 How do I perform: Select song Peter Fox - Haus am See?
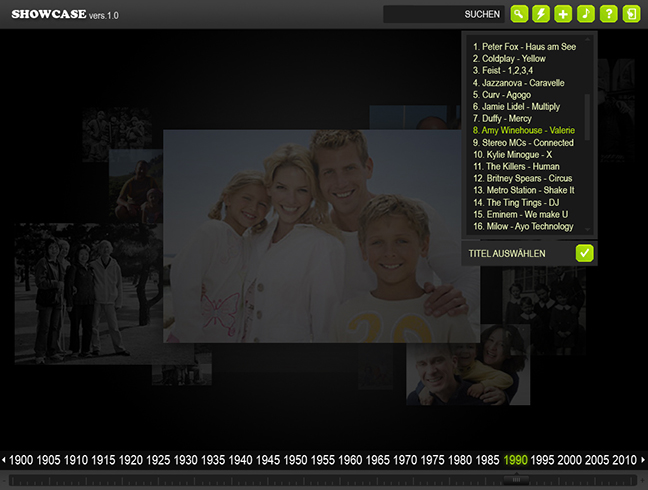coord(522,47)
